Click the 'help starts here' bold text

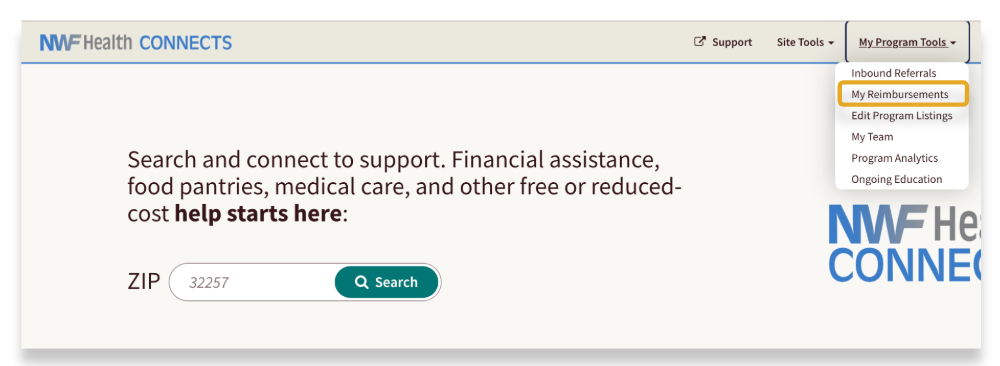tap(259, 214)
